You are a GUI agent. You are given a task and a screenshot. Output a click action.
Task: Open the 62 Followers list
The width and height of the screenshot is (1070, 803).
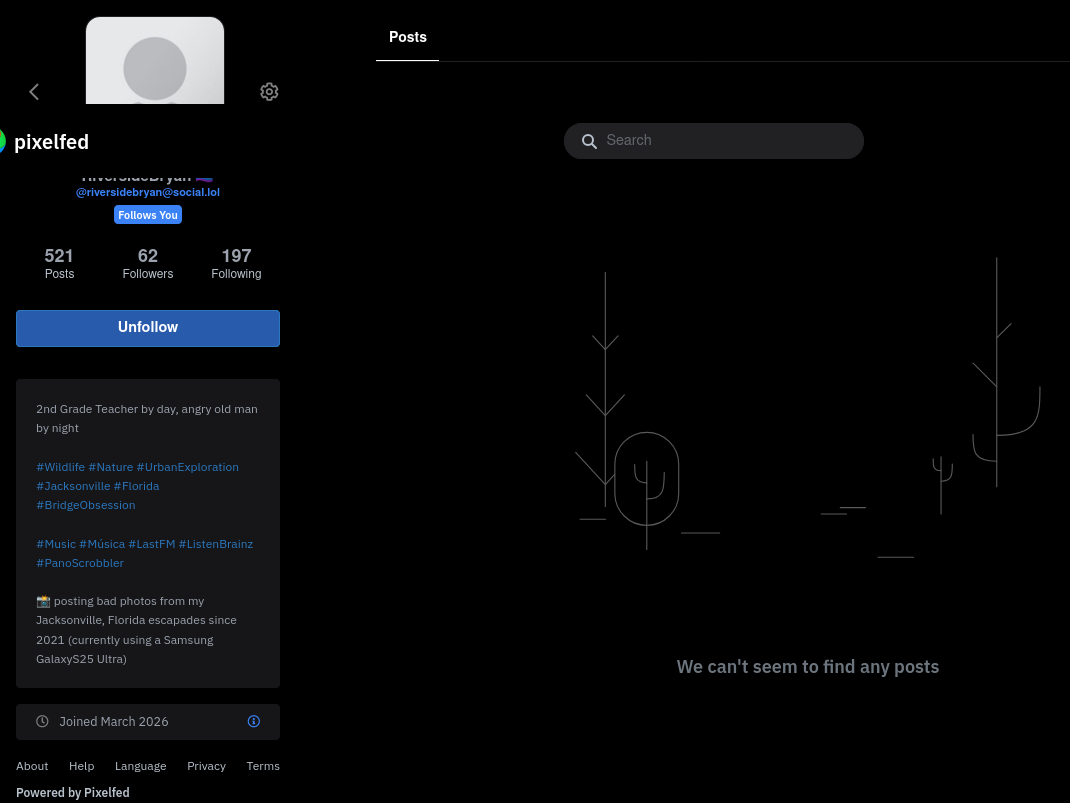[x=147, y=263]
